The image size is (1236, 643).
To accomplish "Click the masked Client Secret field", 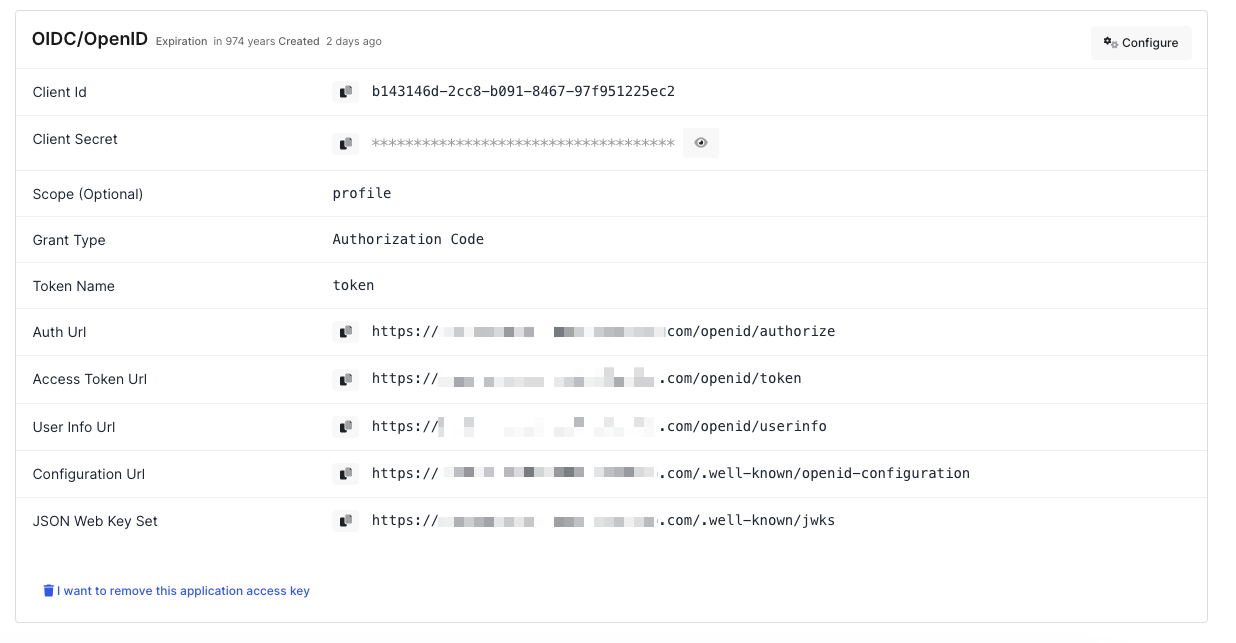I will pyautogui.click(x=520, y=142).
